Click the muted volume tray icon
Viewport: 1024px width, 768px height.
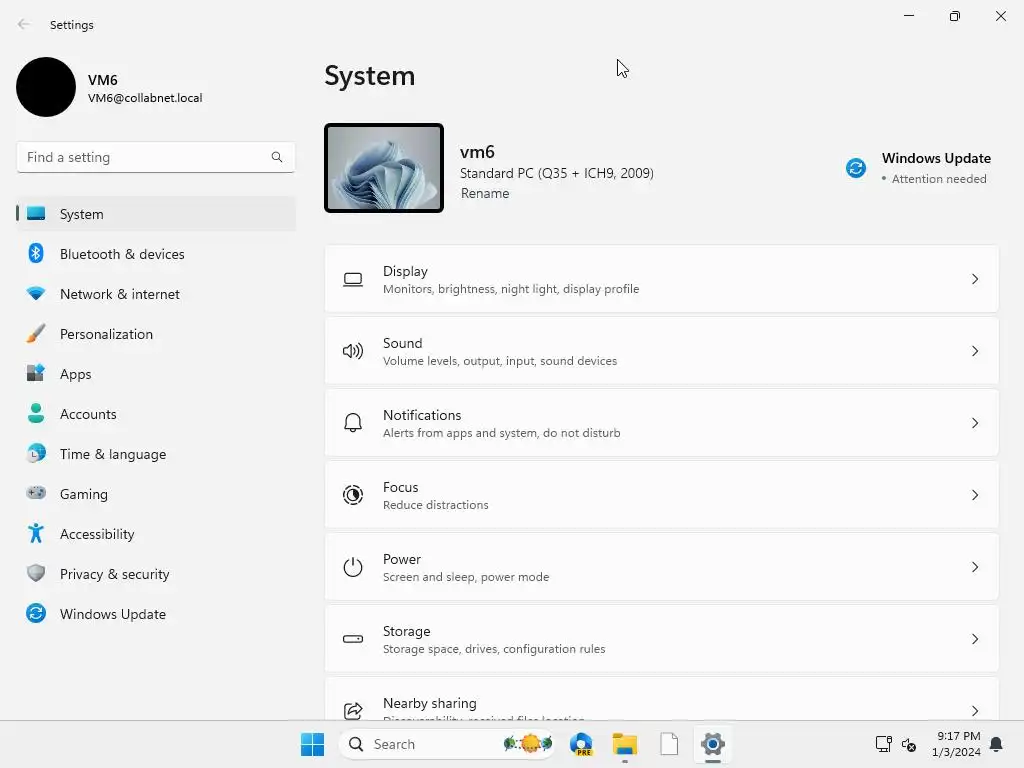click(x=908, y=744)
